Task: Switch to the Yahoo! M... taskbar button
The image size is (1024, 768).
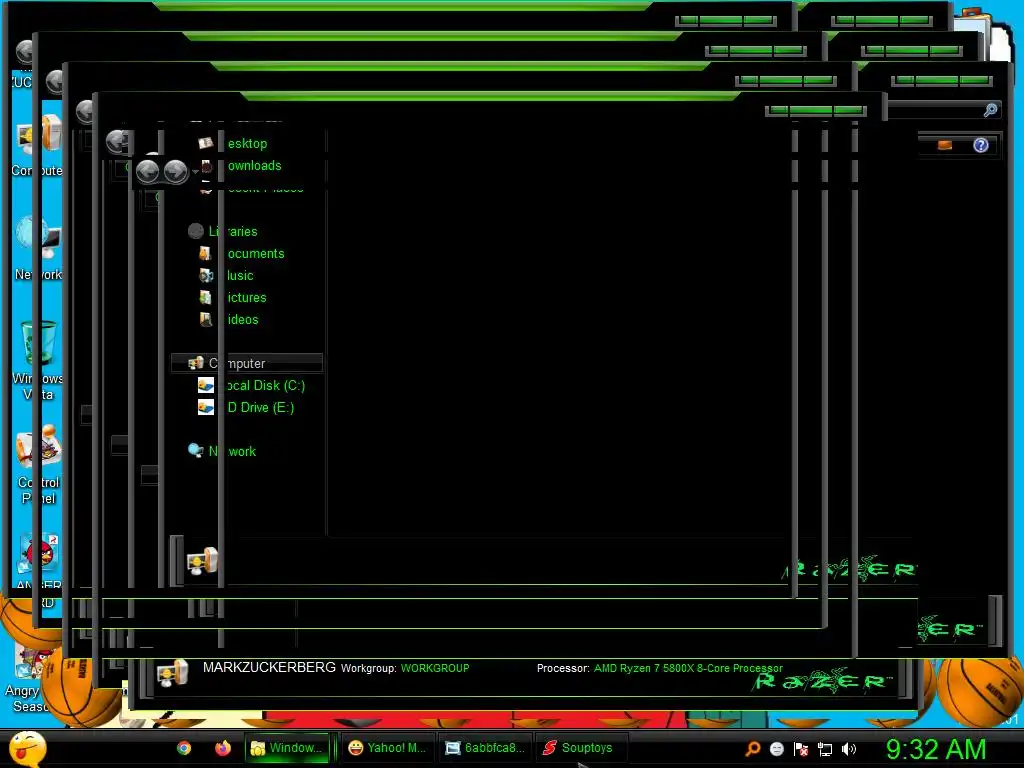Action: coord(387,748)
